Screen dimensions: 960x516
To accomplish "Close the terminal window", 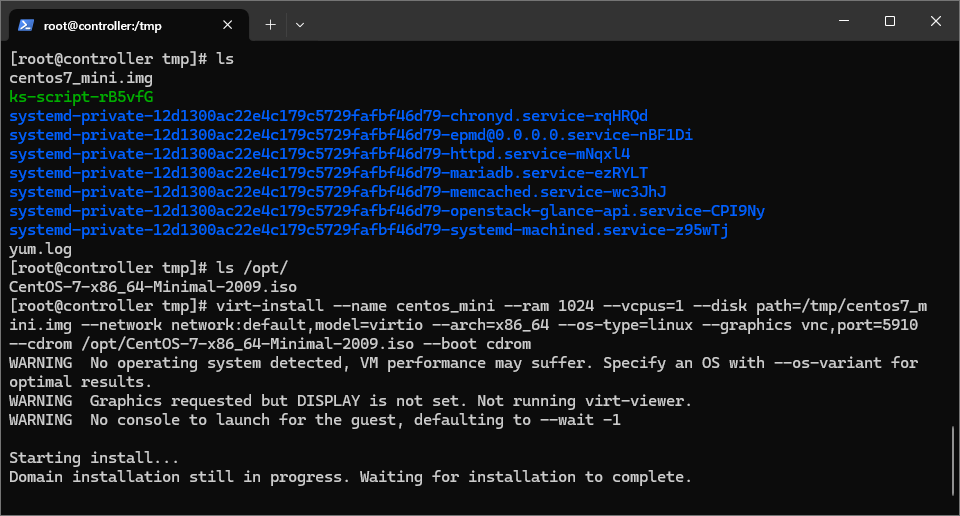I will click(x=936, y=21).
